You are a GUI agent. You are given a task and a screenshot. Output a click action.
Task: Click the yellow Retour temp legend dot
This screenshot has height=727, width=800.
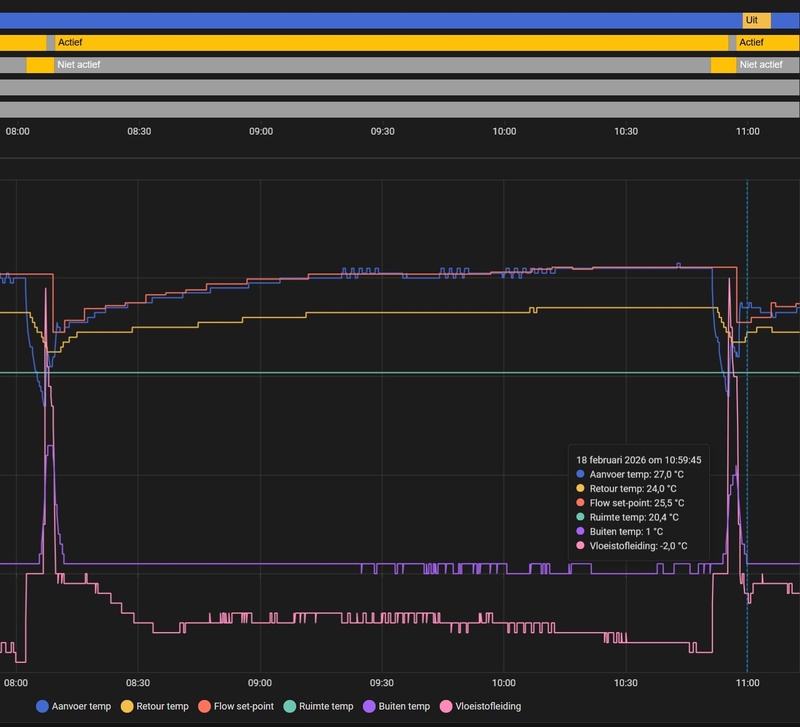pos(127,706)
